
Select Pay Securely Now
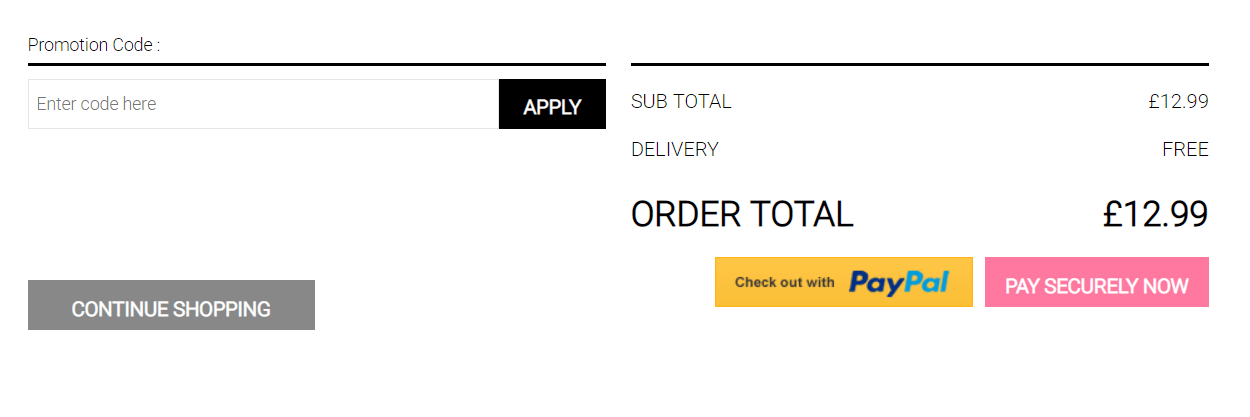[x=1097, y=282]
